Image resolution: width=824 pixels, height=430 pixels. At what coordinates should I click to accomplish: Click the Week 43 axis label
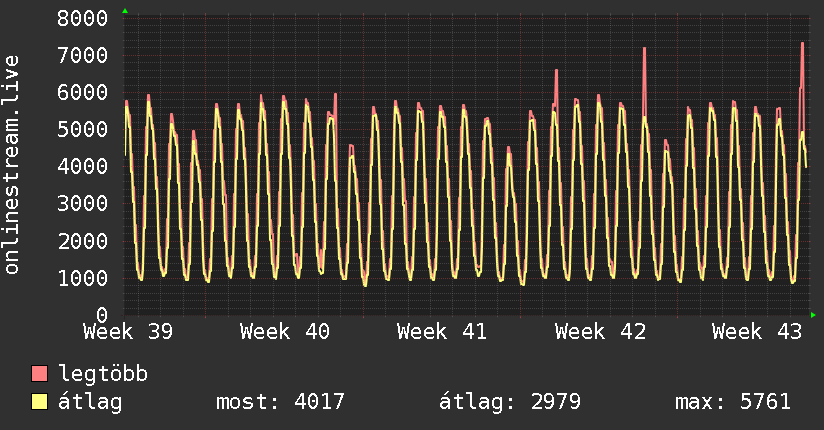tap(757, 332)
